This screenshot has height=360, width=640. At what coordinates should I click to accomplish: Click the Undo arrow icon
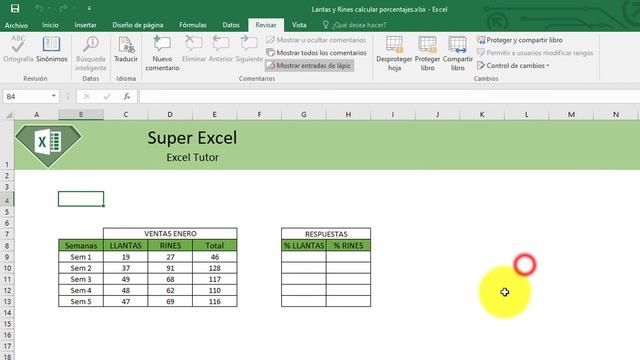(39, 8)
